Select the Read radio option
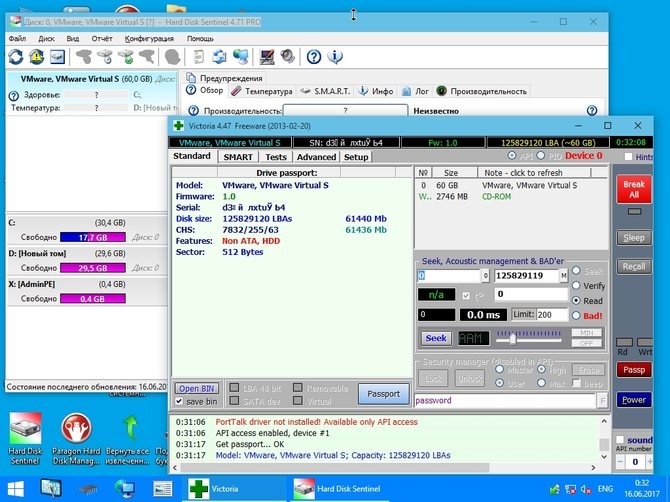The image size is (670, 502). tap(576, 301)
